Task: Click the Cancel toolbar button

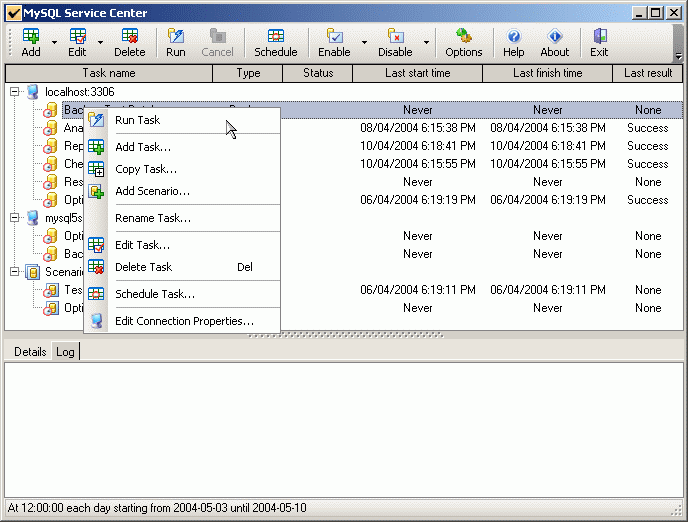Action: coord(217,43)
